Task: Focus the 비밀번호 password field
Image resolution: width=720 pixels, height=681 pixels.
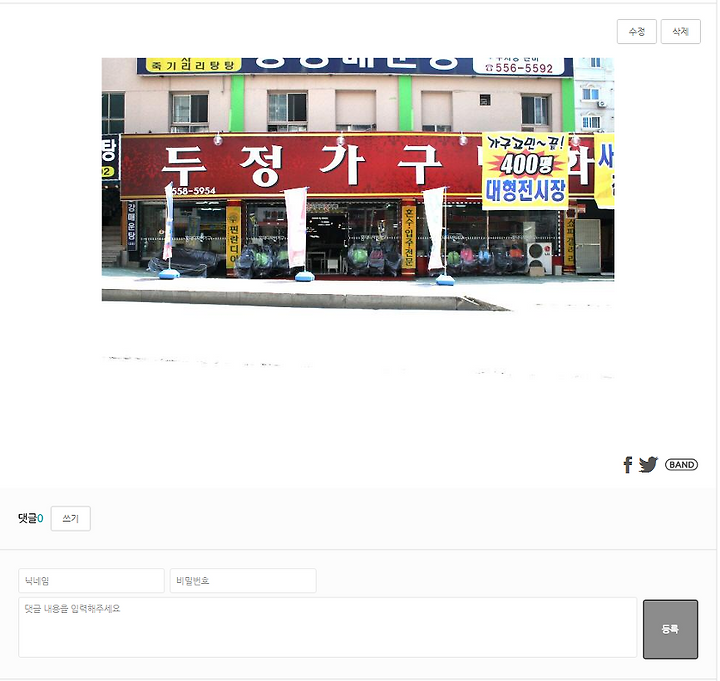Action: (x=243, y=582)
